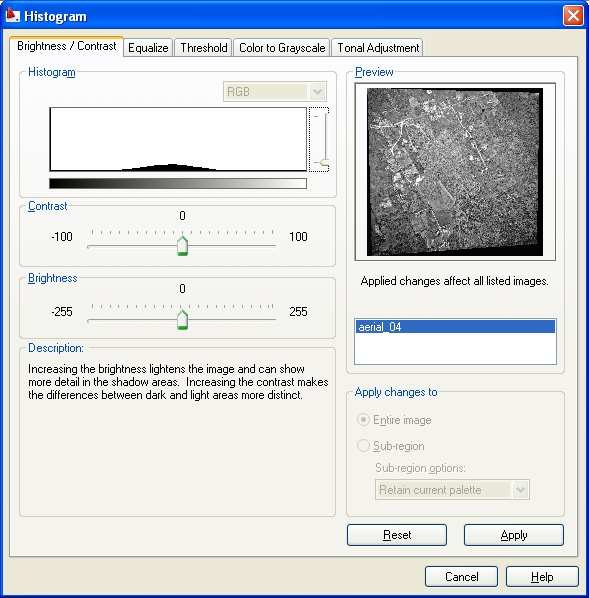This screenshot has height=598, width=589.
Task: Click the Contrast slider thumb
Action: [x=182, y=245]
